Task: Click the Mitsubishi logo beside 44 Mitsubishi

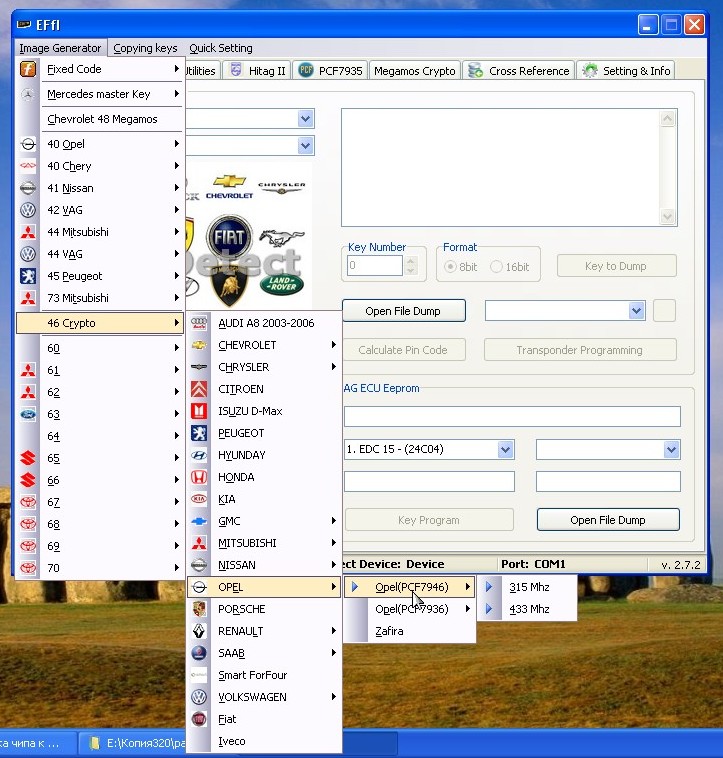Action: [28, 232]
